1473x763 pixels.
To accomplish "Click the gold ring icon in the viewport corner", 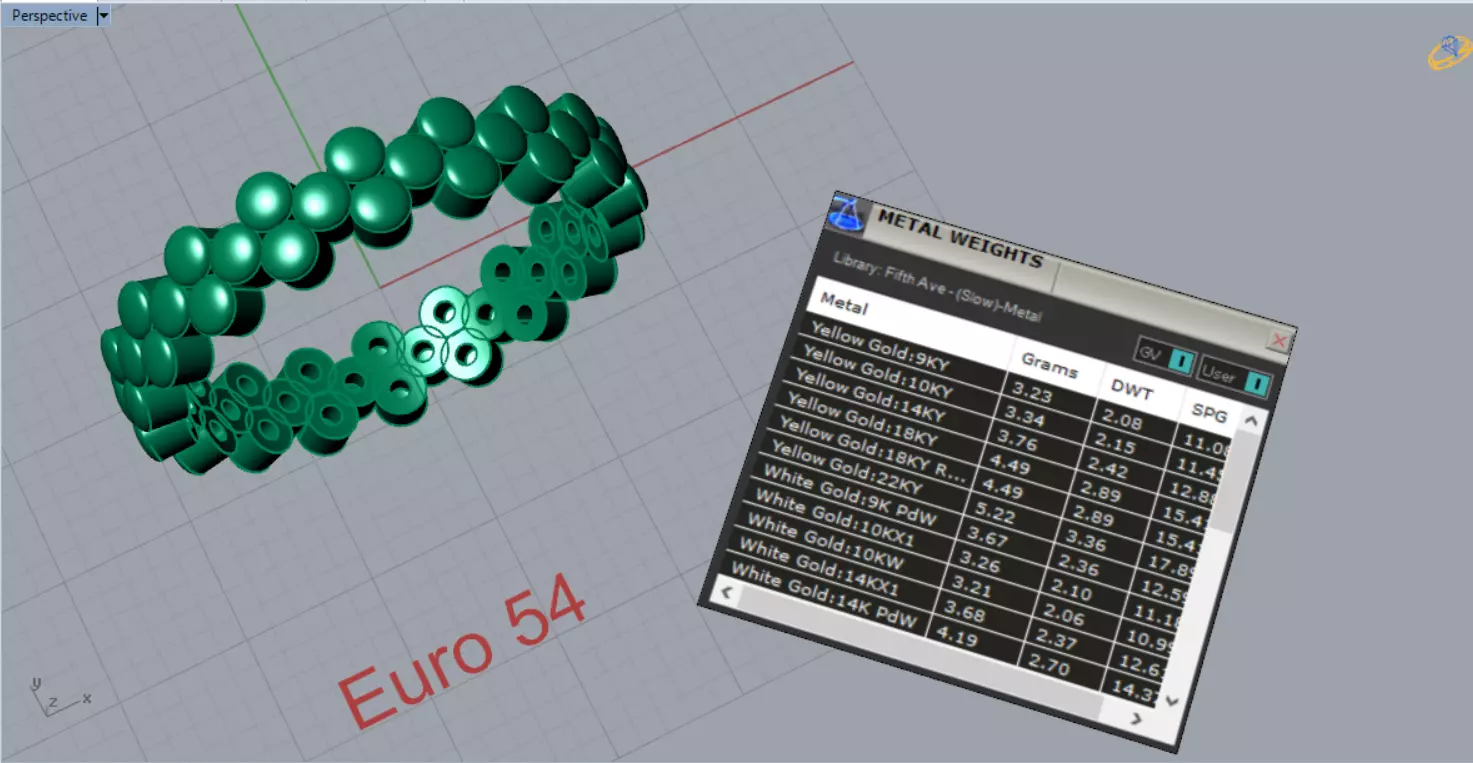I will point(1448,52).
